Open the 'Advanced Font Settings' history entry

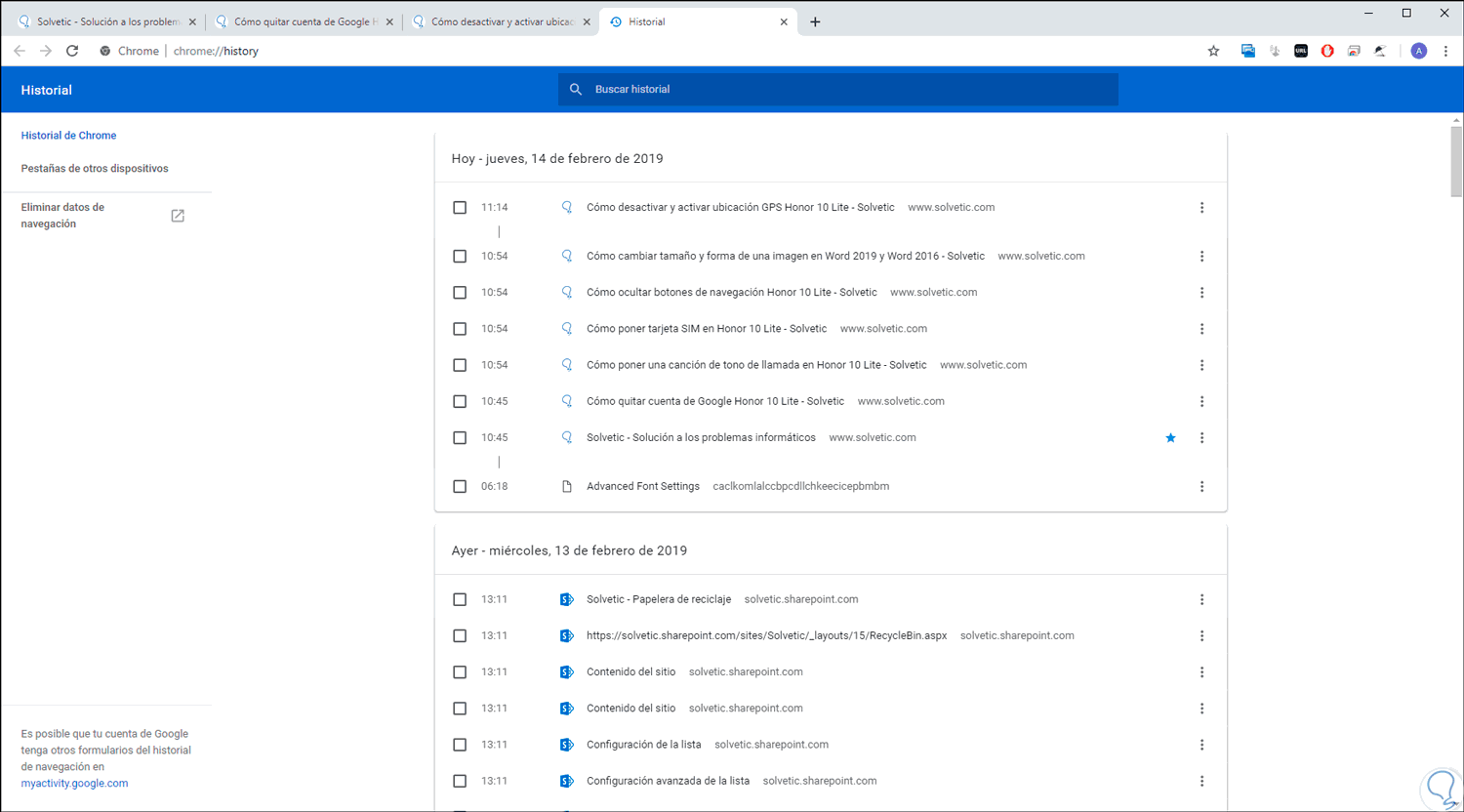tap(643, 486)
